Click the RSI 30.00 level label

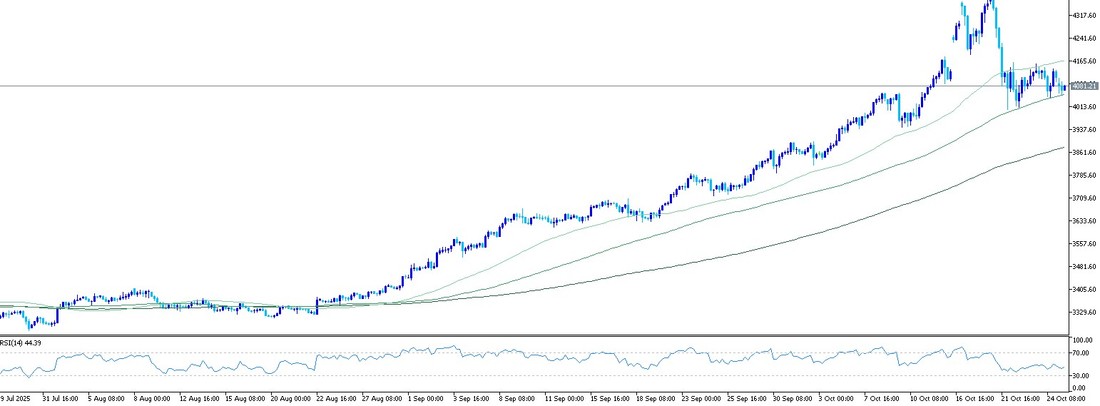tap(1080, 375)
